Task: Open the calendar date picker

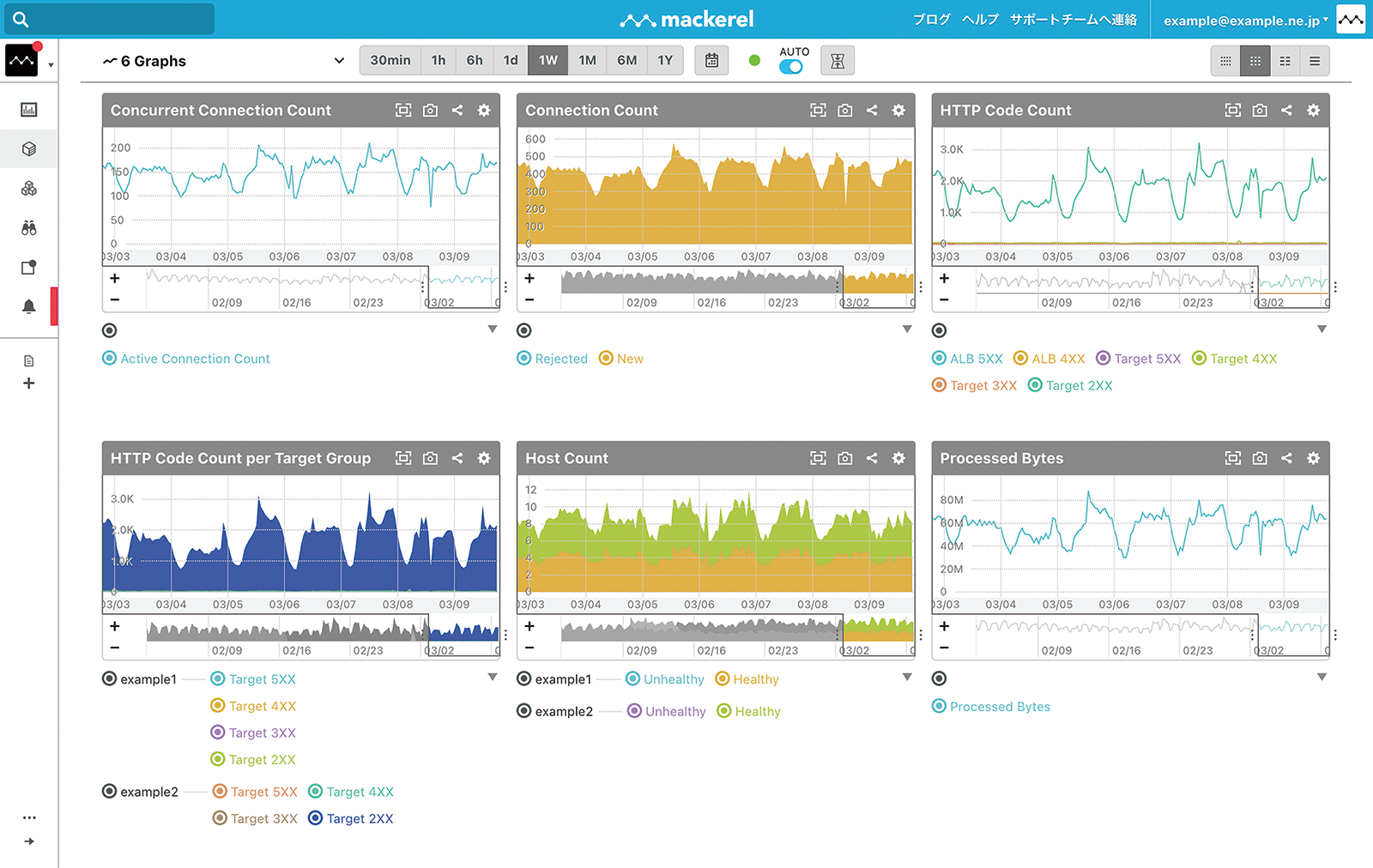Action: (711, 61)
